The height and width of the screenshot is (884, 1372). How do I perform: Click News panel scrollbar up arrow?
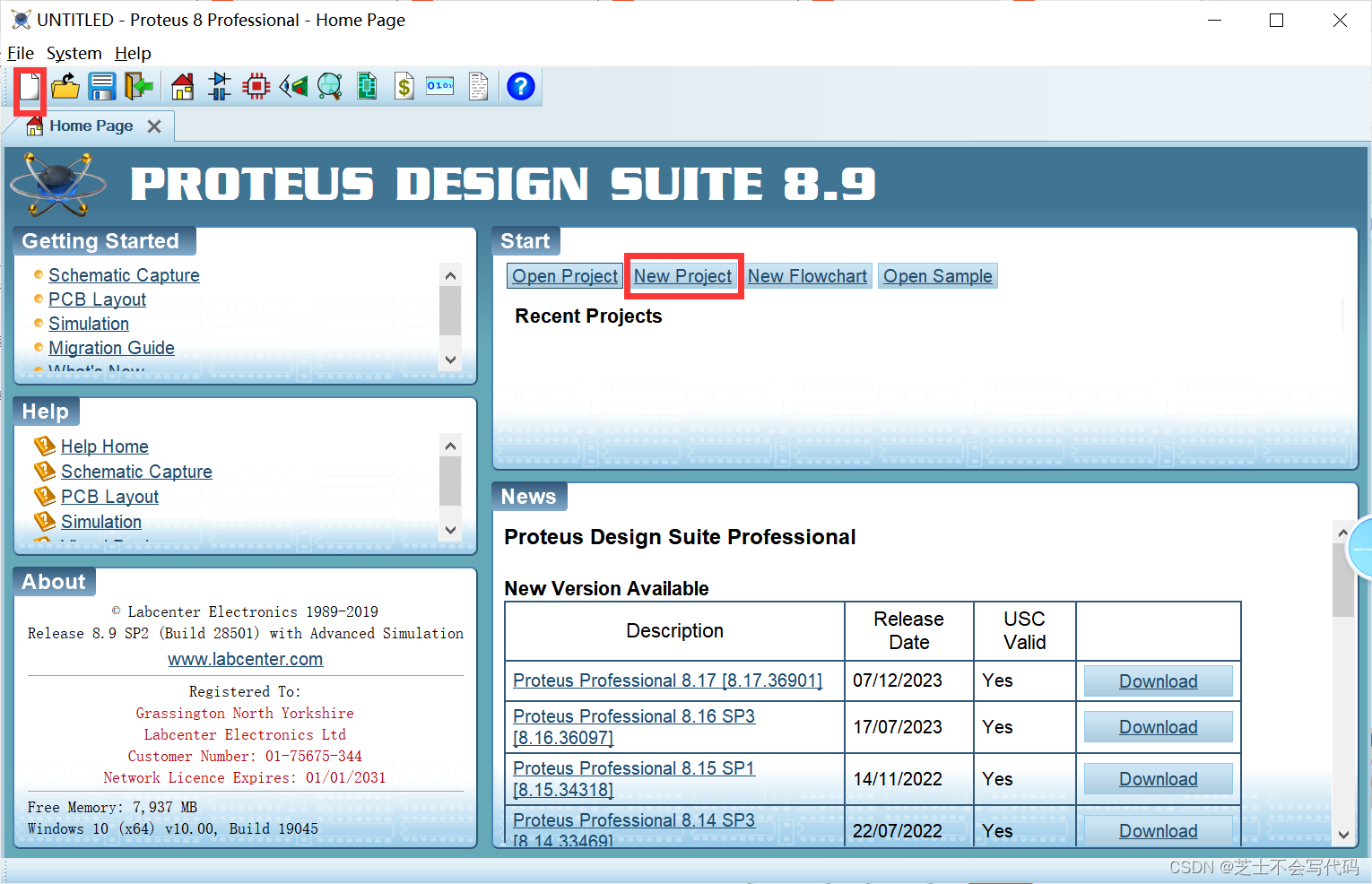1343,533
